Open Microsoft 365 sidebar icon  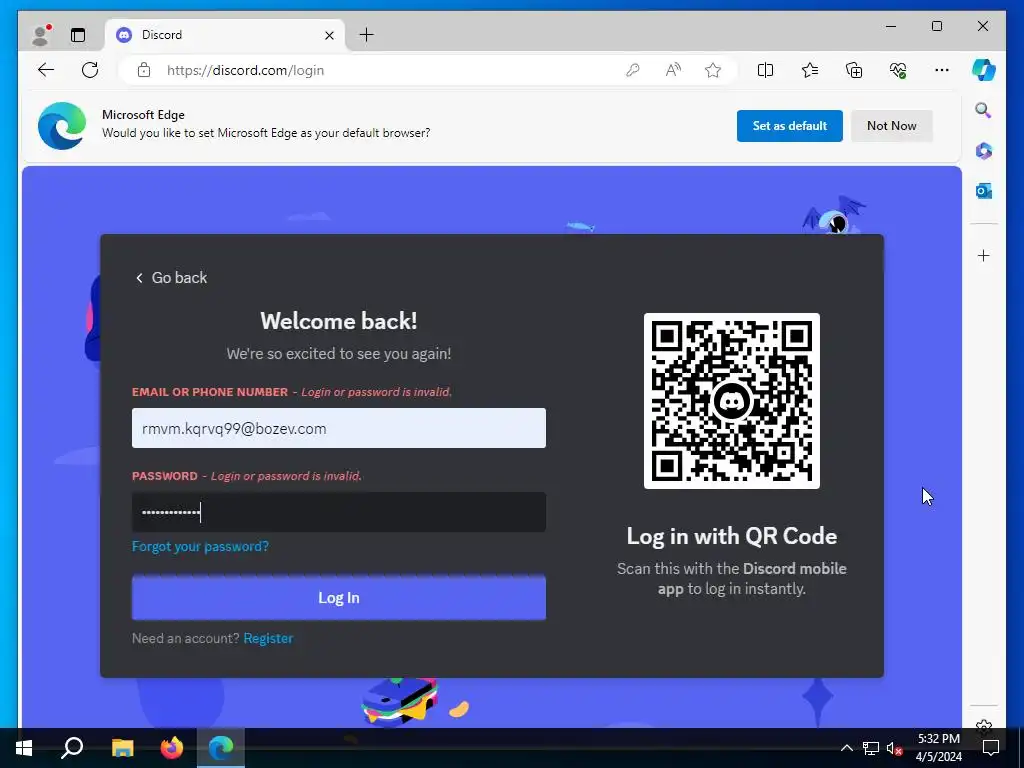[984, 151]
